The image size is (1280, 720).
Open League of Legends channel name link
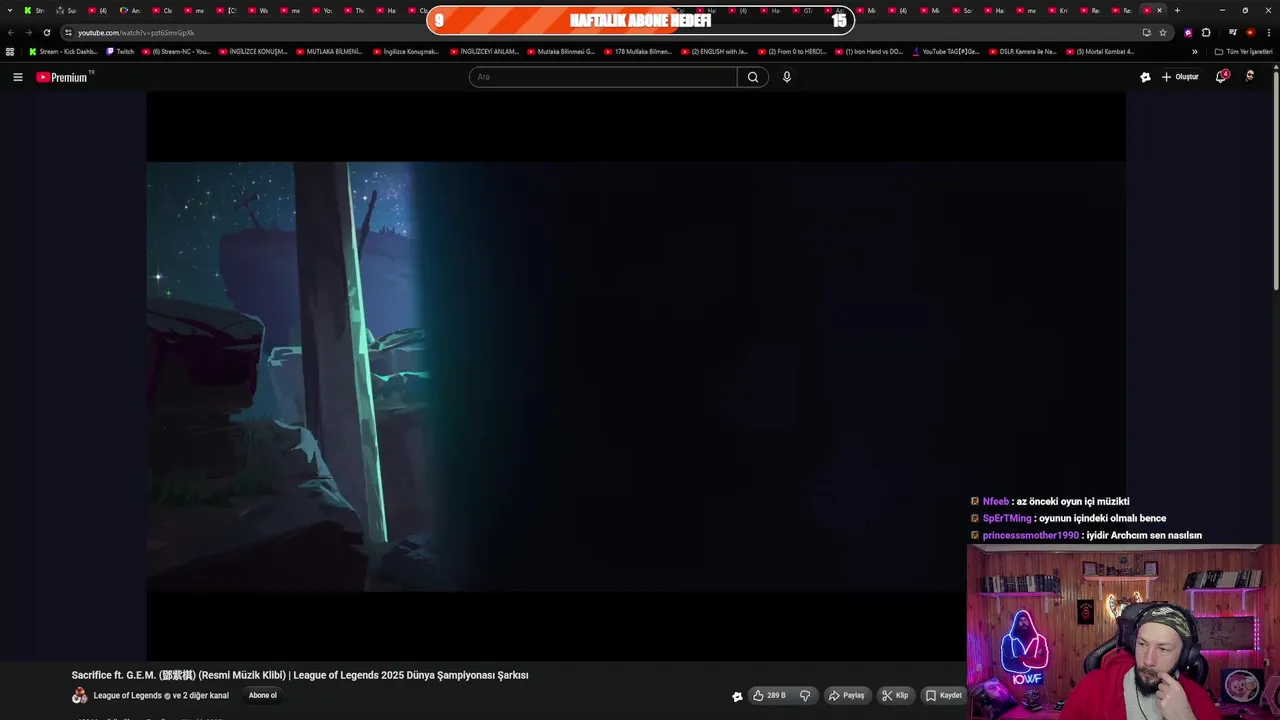pos(127,696)
